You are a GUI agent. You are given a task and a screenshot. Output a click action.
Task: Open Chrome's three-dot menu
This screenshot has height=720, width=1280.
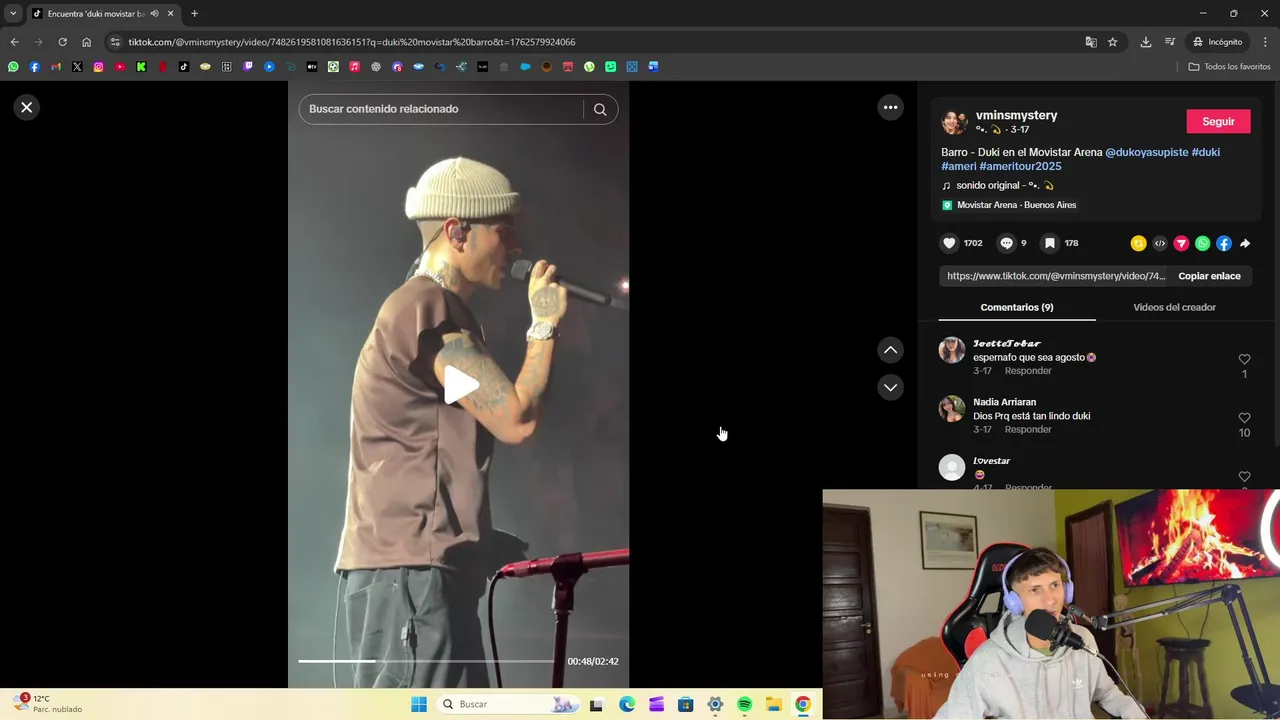coord(1265,42)
